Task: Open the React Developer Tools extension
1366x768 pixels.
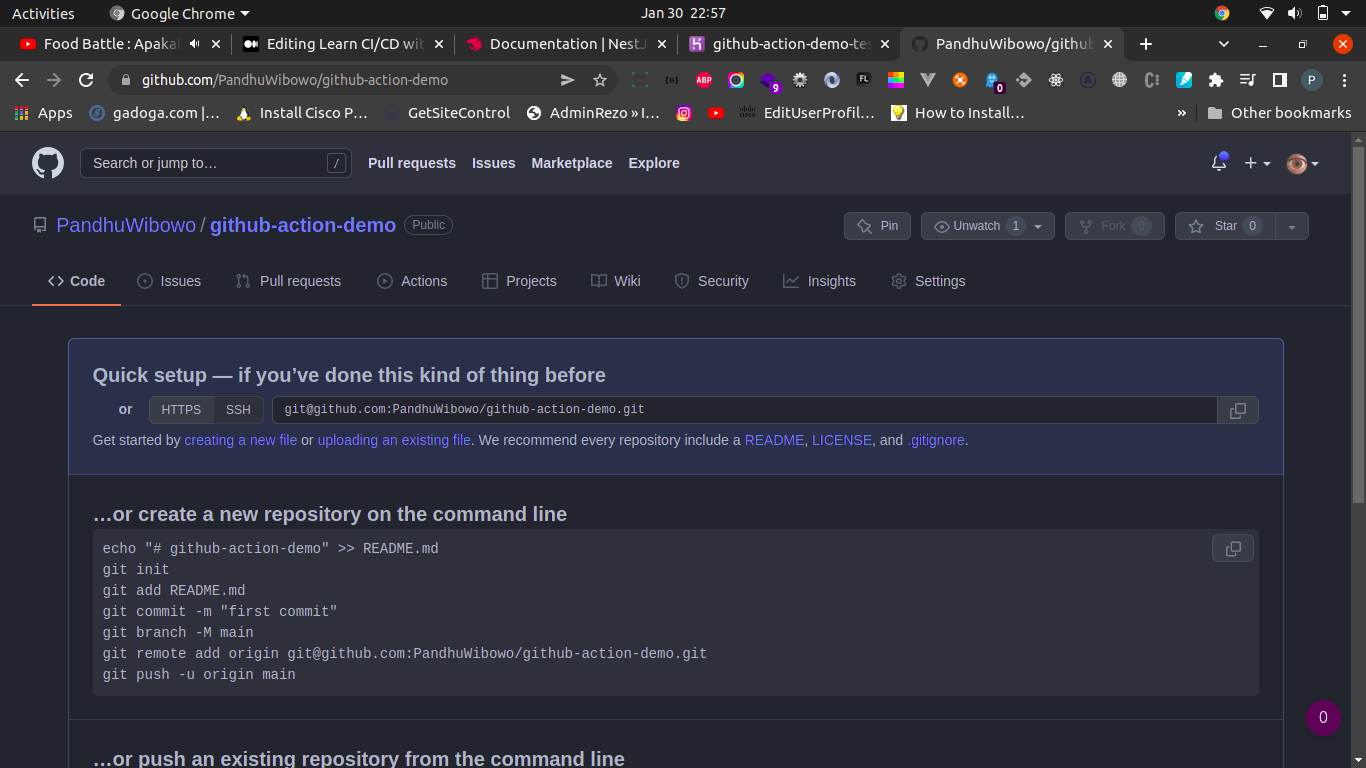Action: click(x=1056, y=80)
